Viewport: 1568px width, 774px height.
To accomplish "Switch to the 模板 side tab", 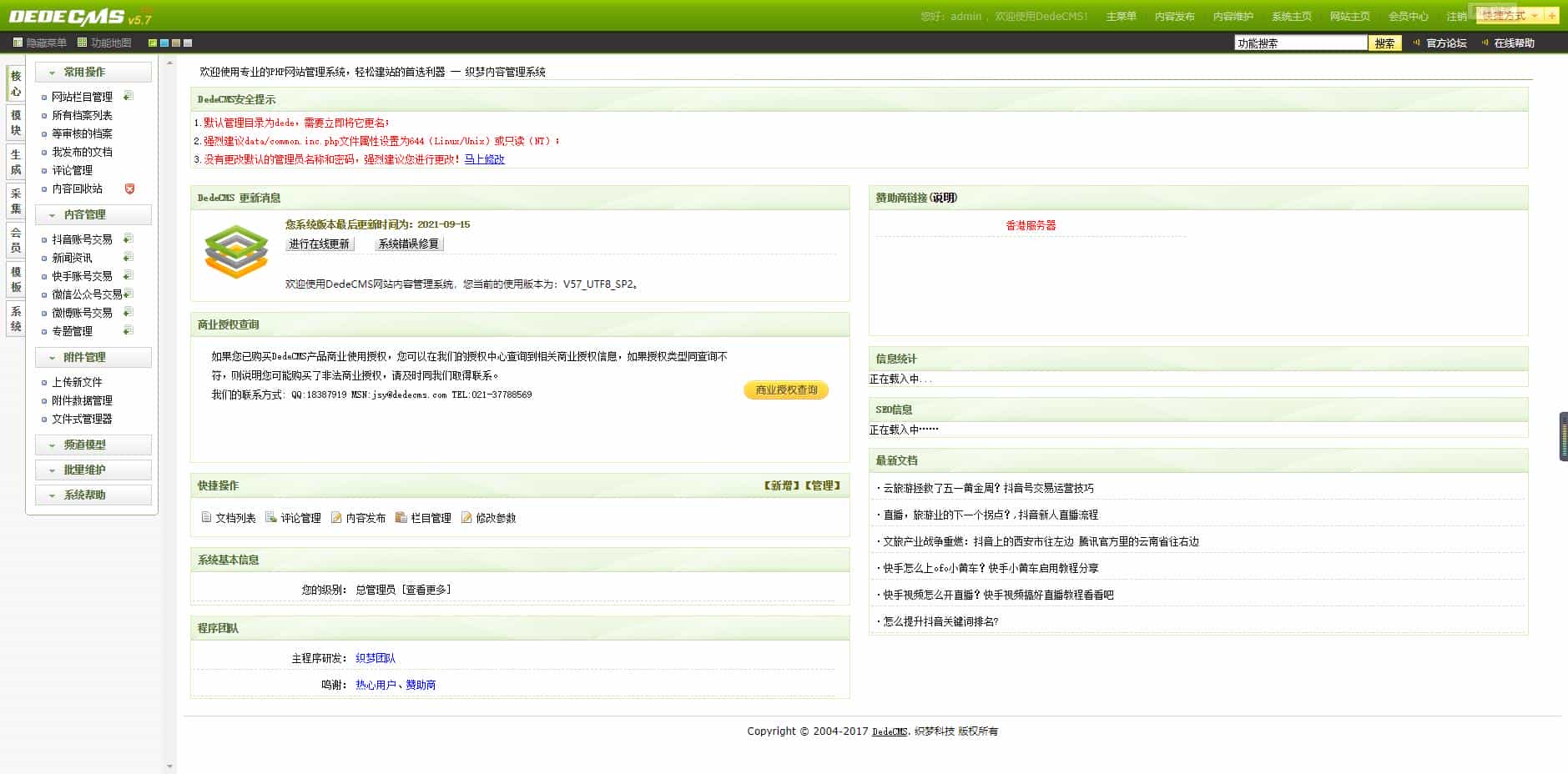I will (x=16, y=279).
